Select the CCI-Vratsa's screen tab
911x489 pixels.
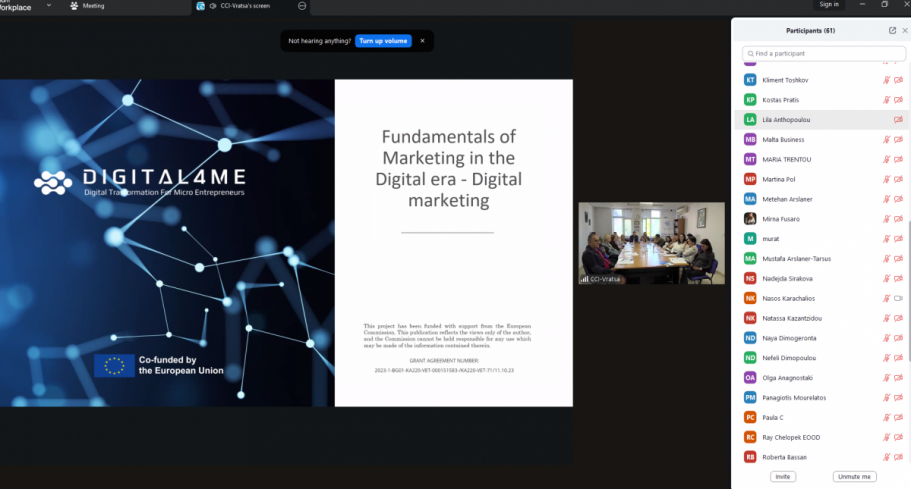pyautogui.click(x=245, y=5)
